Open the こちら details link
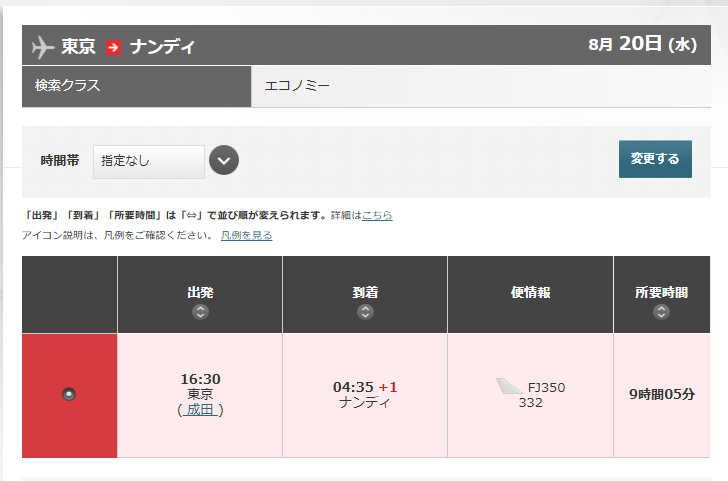This screenshot has height=481, width=728. (377, 215)
